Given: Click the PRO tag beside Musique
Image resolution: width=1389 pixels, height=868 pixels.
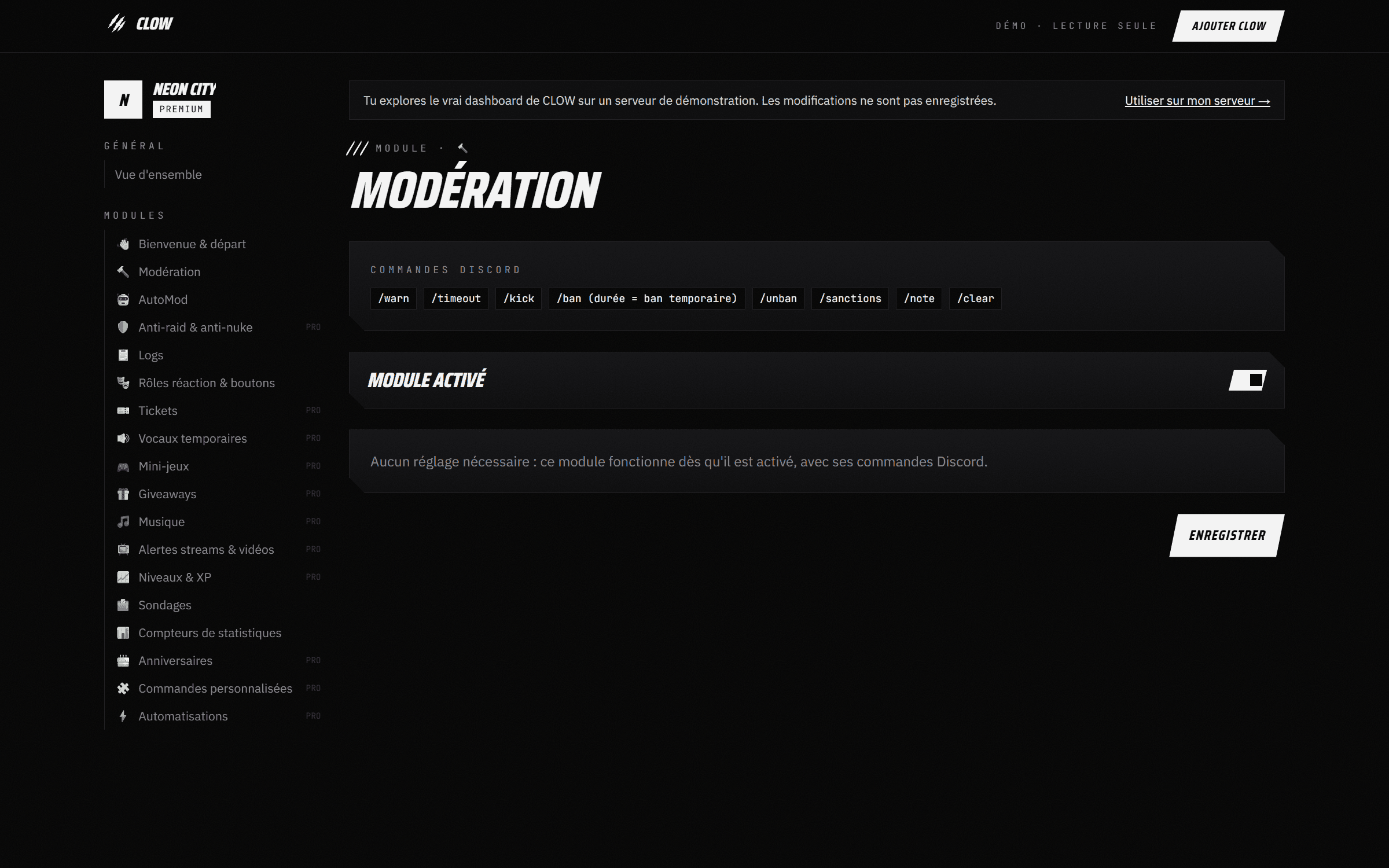Looking at the screenshot, I should [313, 522].
